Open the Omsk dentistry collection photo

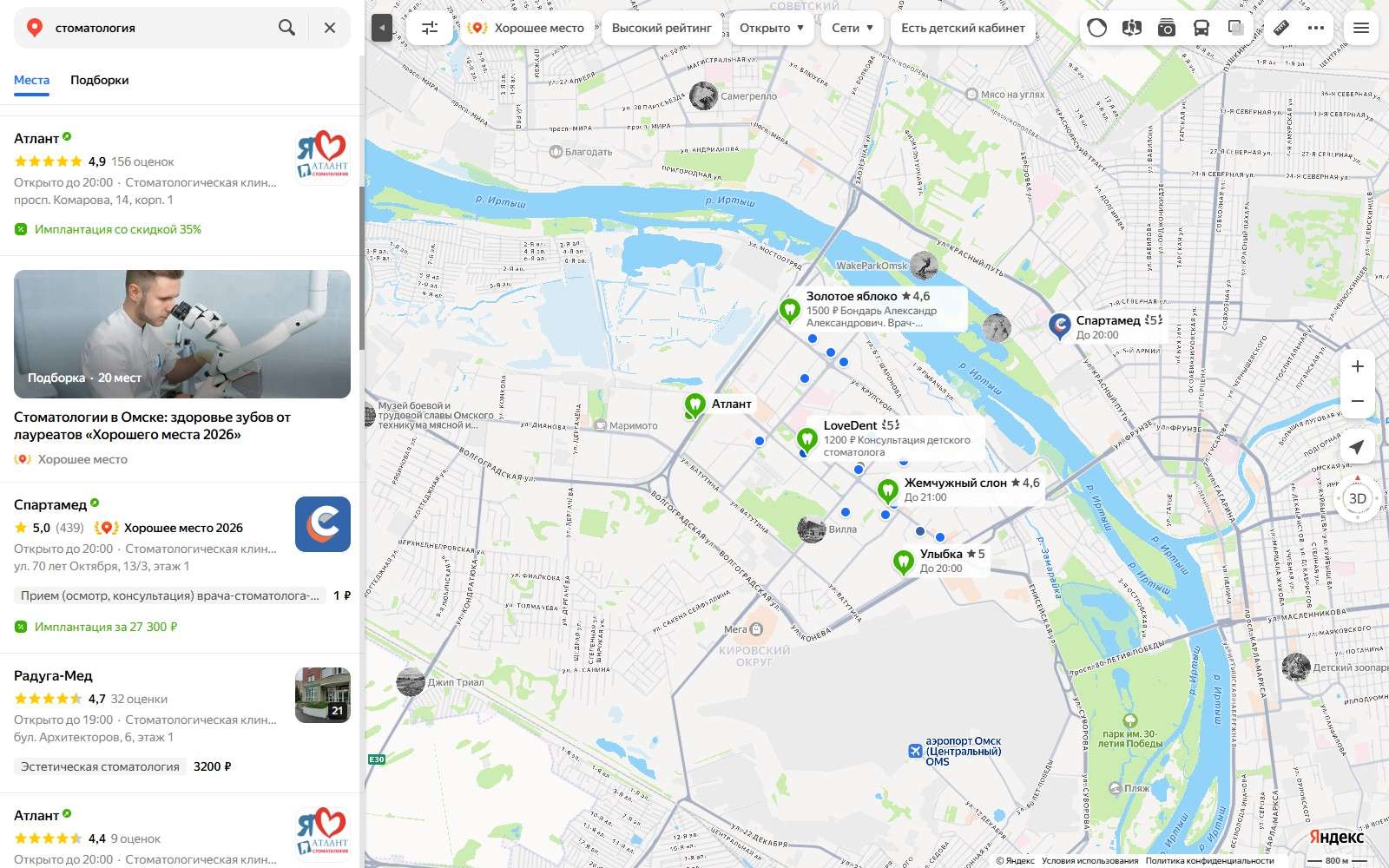[182, 334]
